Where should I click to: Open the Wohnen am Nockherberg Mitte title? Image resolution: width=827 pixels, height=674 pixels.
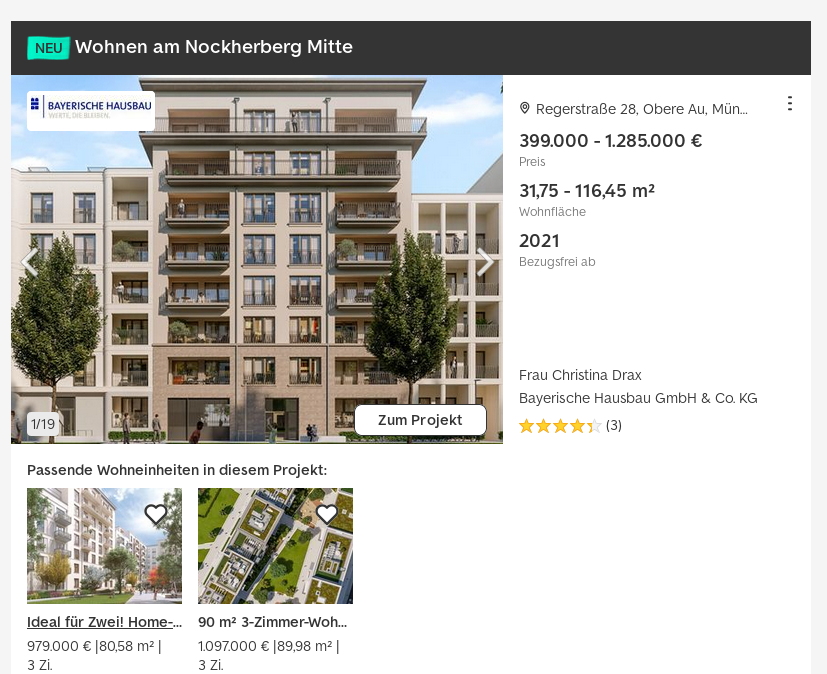coord(214,47)
